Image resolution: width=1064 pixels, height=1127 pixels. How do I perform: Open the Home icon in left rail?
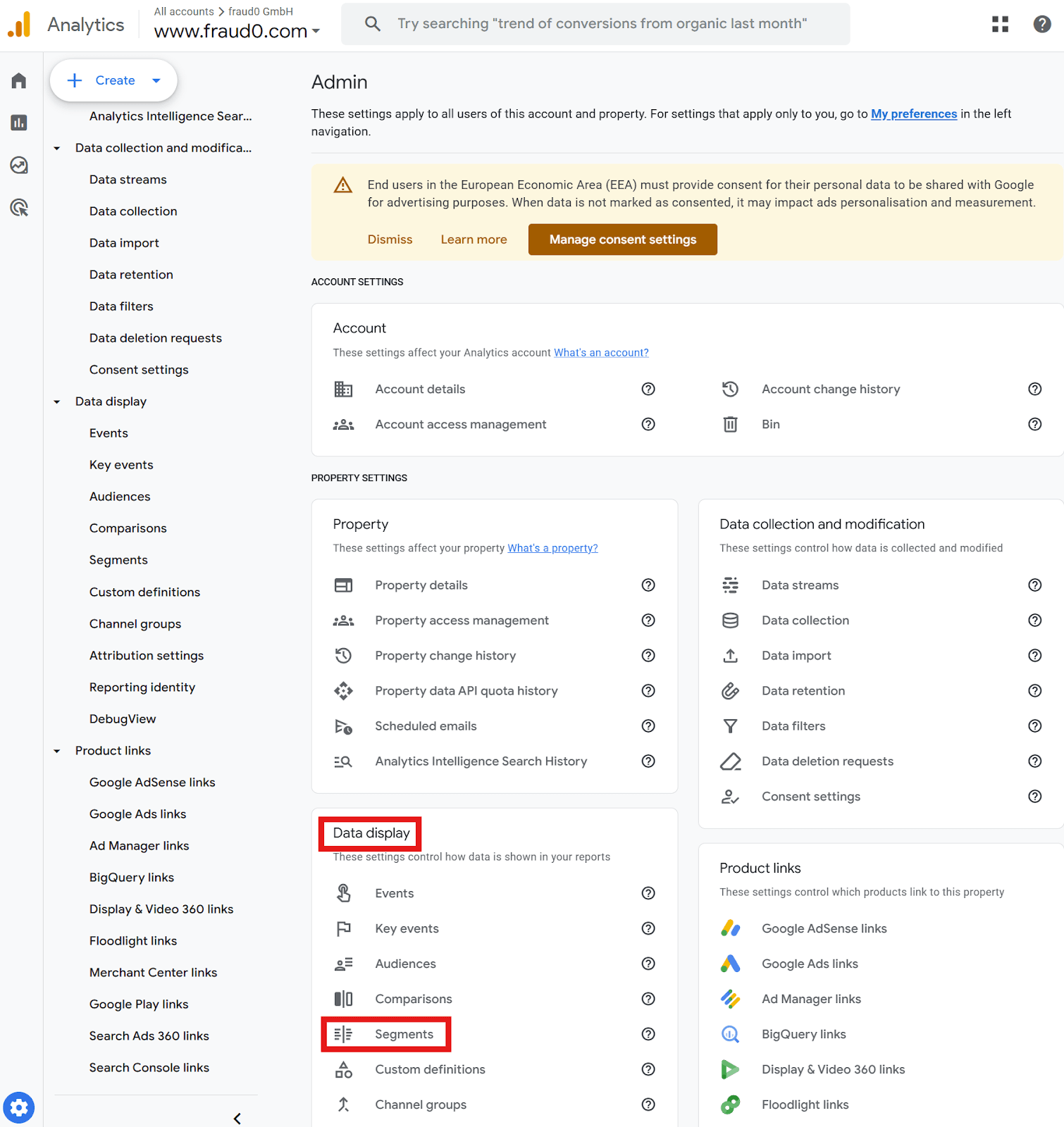[19, 81]
